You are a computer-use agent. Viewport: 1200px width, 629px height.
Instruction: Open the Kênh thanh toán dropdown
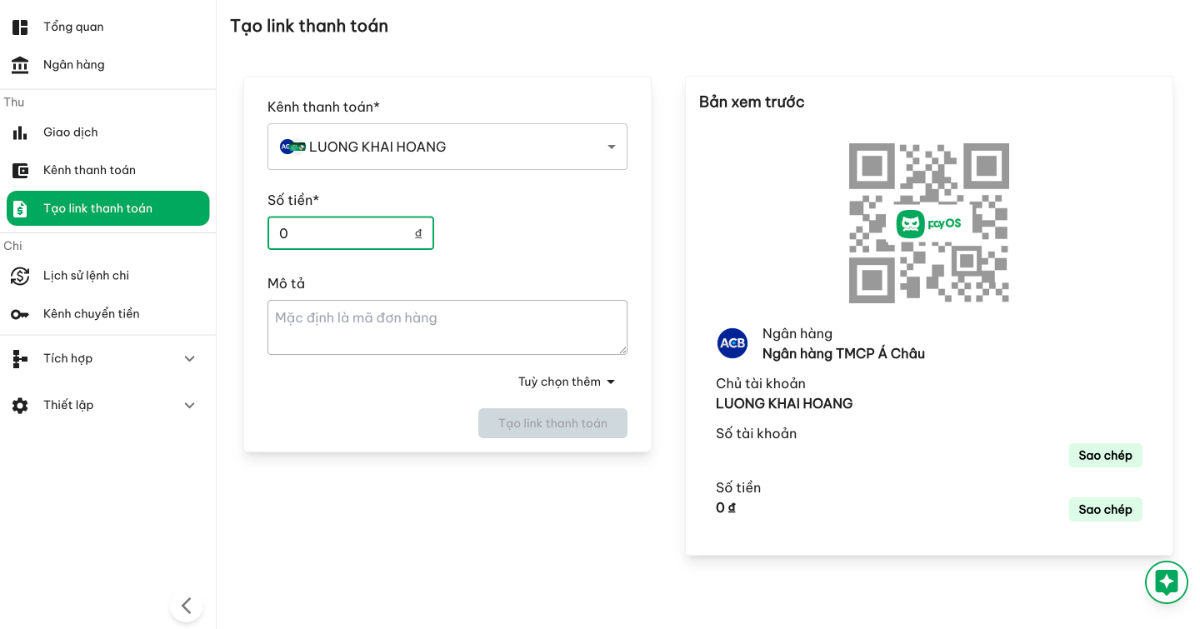click(447, 147)
